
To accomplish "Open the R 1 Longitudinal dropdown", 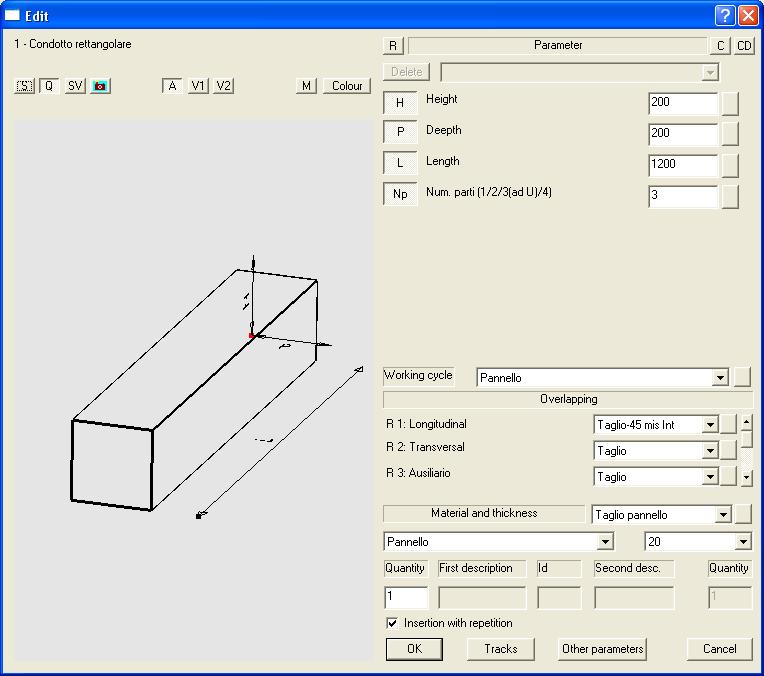I will (710, 425).
